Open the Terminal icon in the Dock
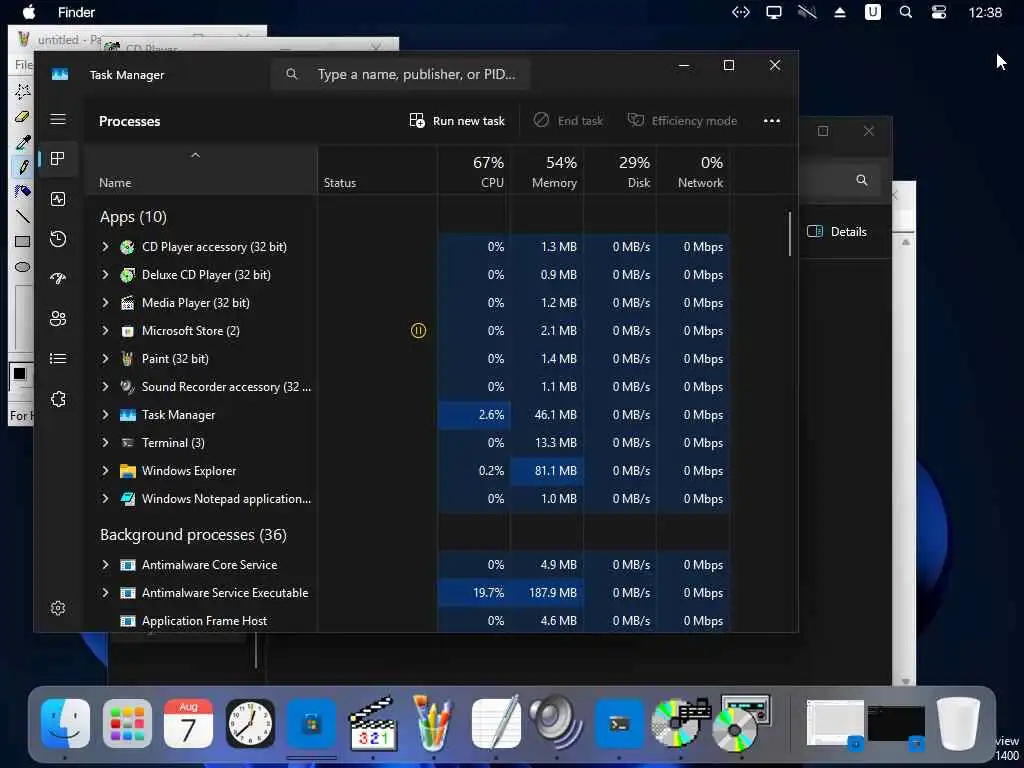Viewport: 1024px width, 768px height. tap(618, 724)
